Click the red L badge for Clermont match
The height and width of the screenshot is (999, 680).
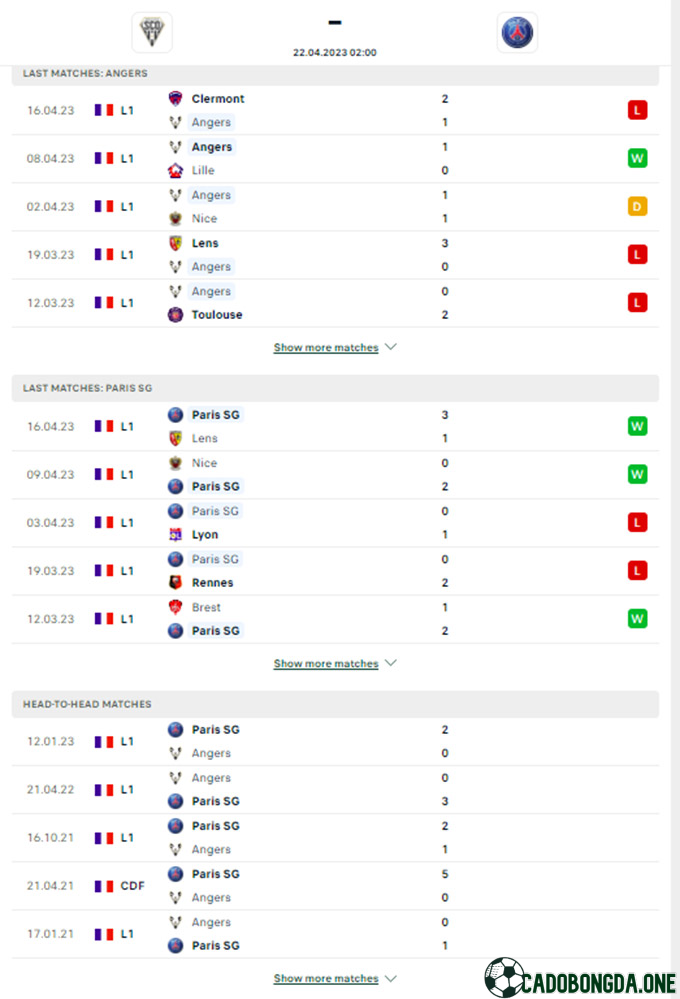point(637,110)
